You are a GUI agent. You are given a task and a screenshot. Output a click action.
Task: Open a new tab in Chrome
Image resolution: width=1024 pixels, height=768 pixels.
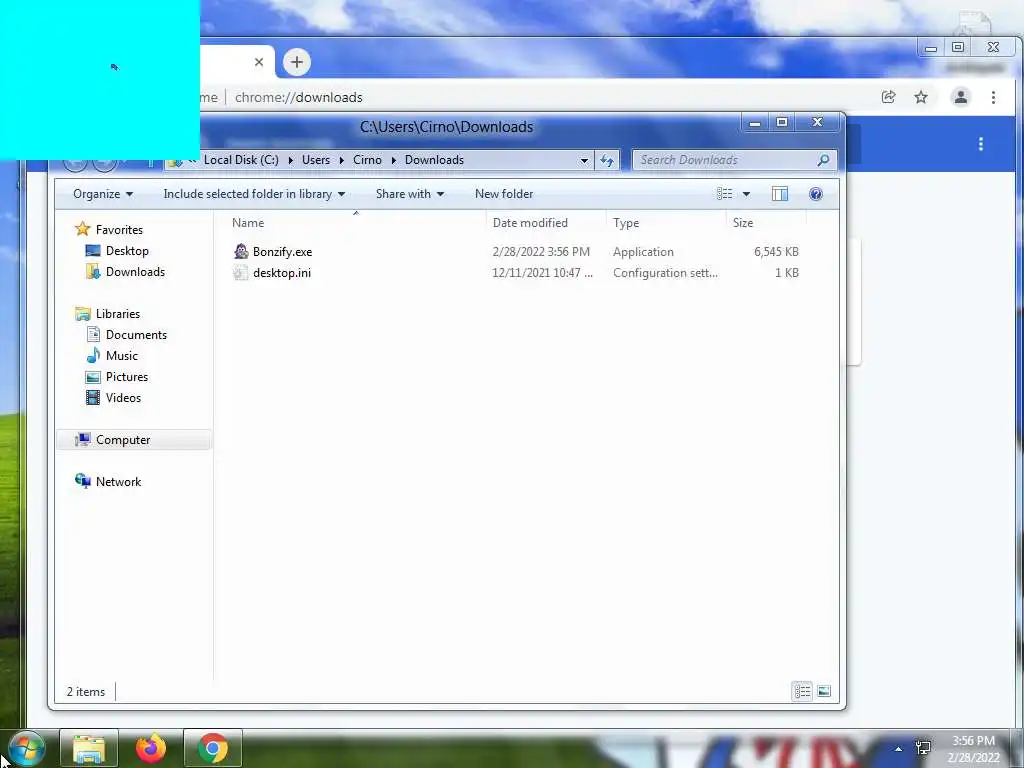[x=297, y=62]
